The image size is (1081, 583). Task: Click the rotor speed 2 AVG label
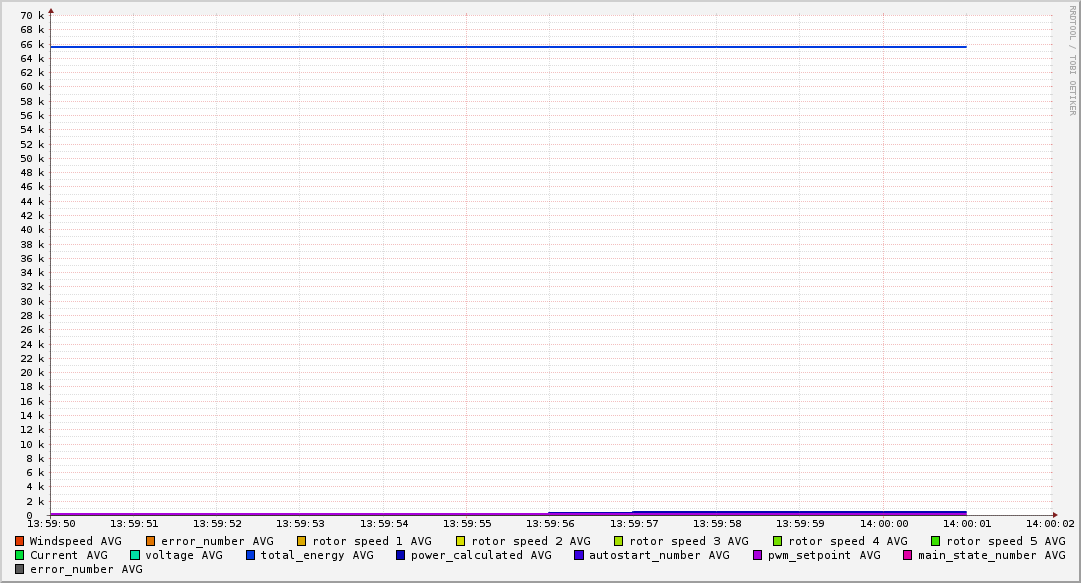coord(530,541)
